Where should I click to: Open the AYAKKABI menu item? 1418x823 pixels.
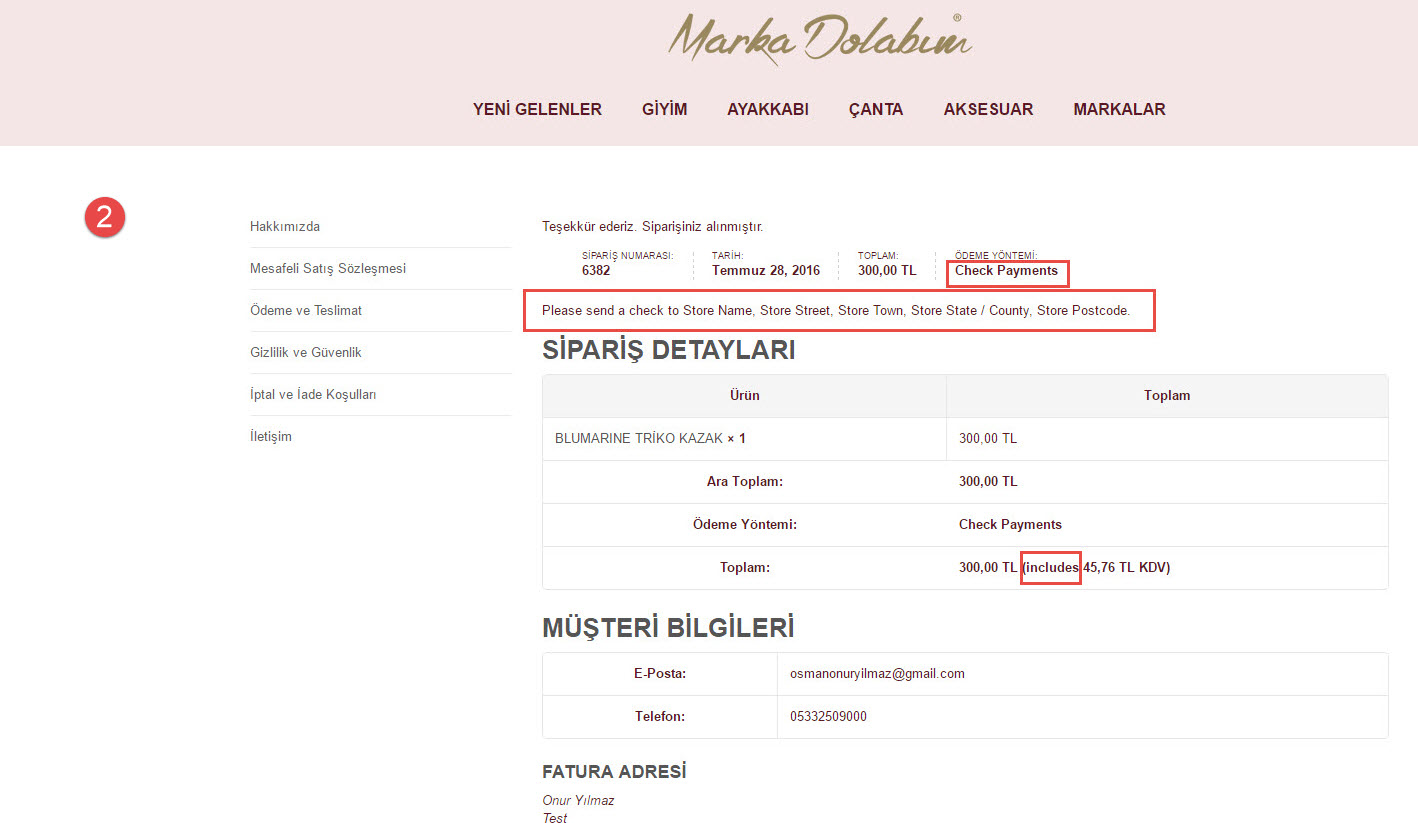click(x=767, y=110)
